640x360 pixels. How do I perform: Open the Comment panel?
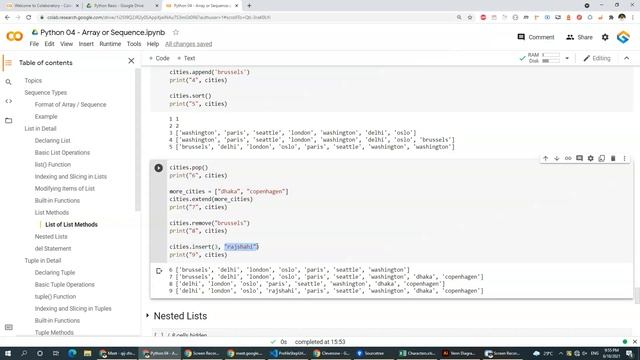tap(536, 37)
